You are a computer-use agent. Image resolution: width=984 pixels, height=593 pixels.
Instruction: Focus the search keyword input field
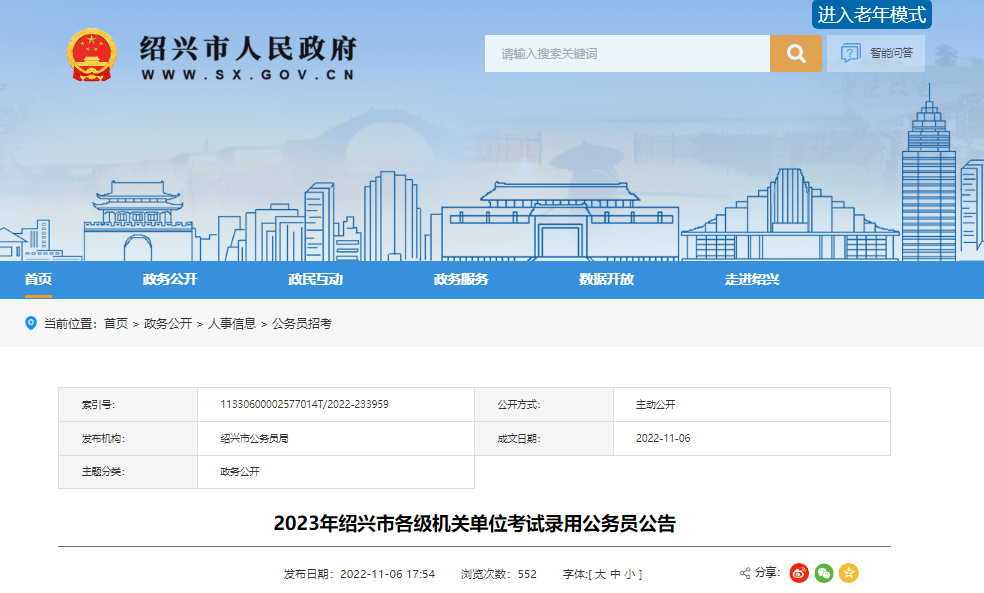pos(626,54)
